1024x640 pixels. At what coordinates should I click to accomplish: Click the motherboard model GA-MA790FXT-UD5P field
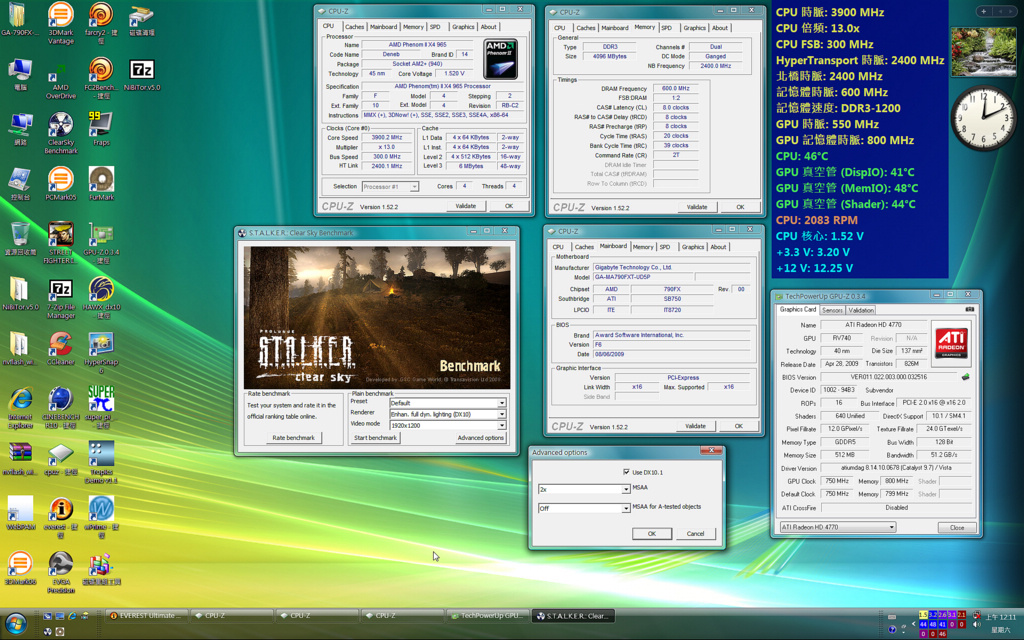click(x=643, y=277)
